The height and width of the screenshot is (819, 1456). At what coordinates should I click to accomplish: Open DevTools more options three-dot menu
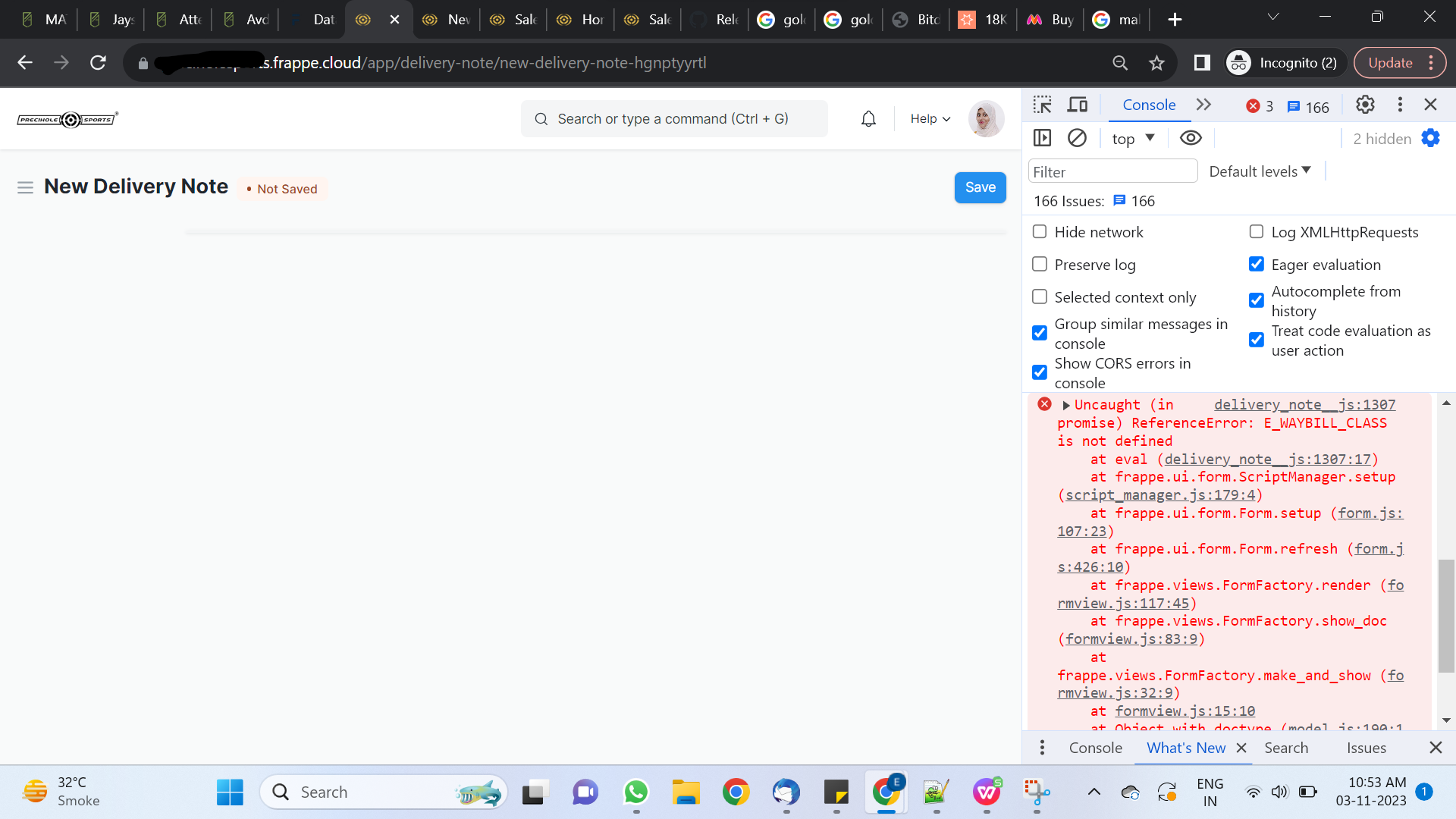[1400, 105]
